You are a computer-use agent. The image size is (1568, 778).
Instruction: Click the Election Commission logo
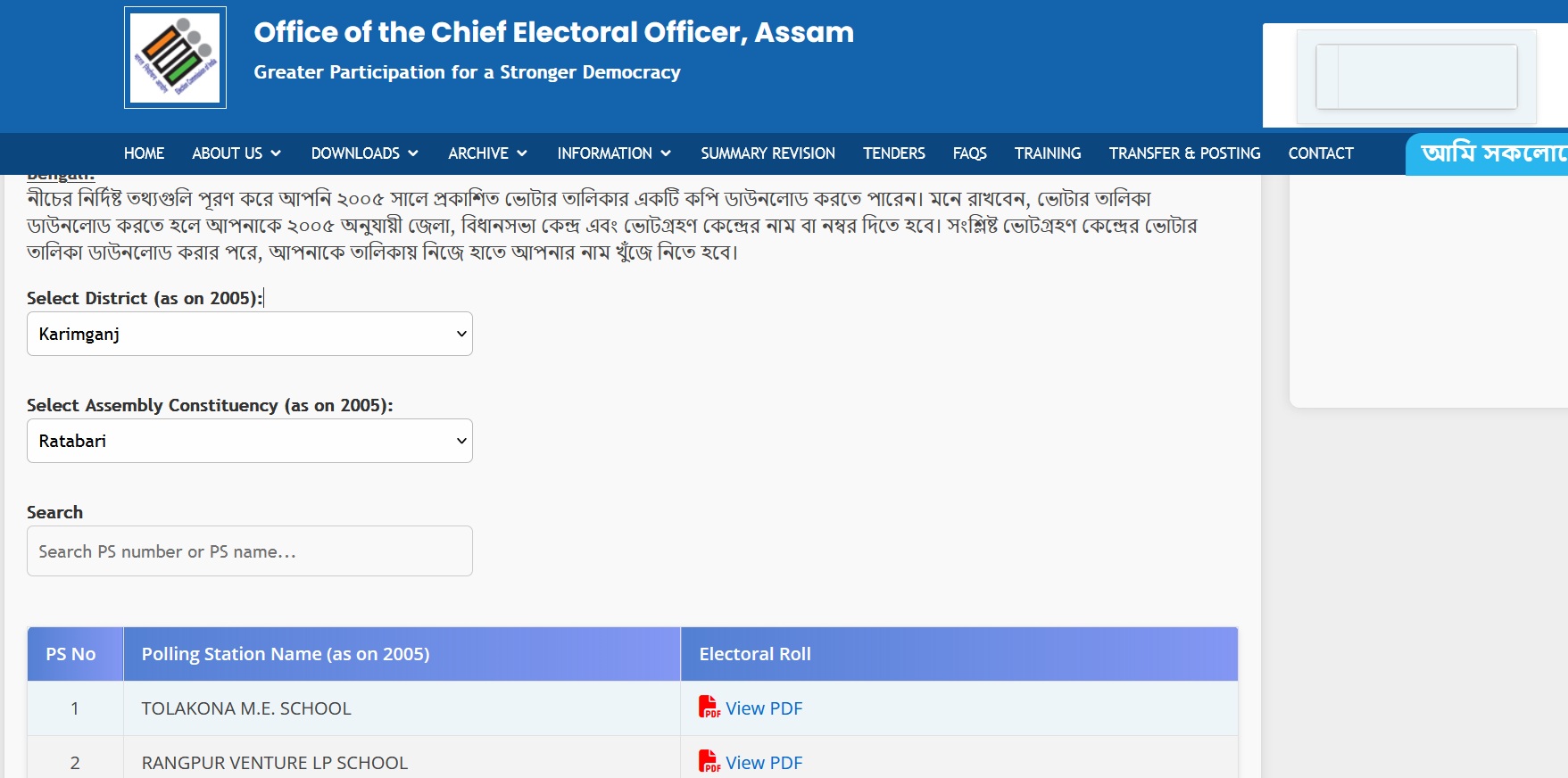[175, 58]
